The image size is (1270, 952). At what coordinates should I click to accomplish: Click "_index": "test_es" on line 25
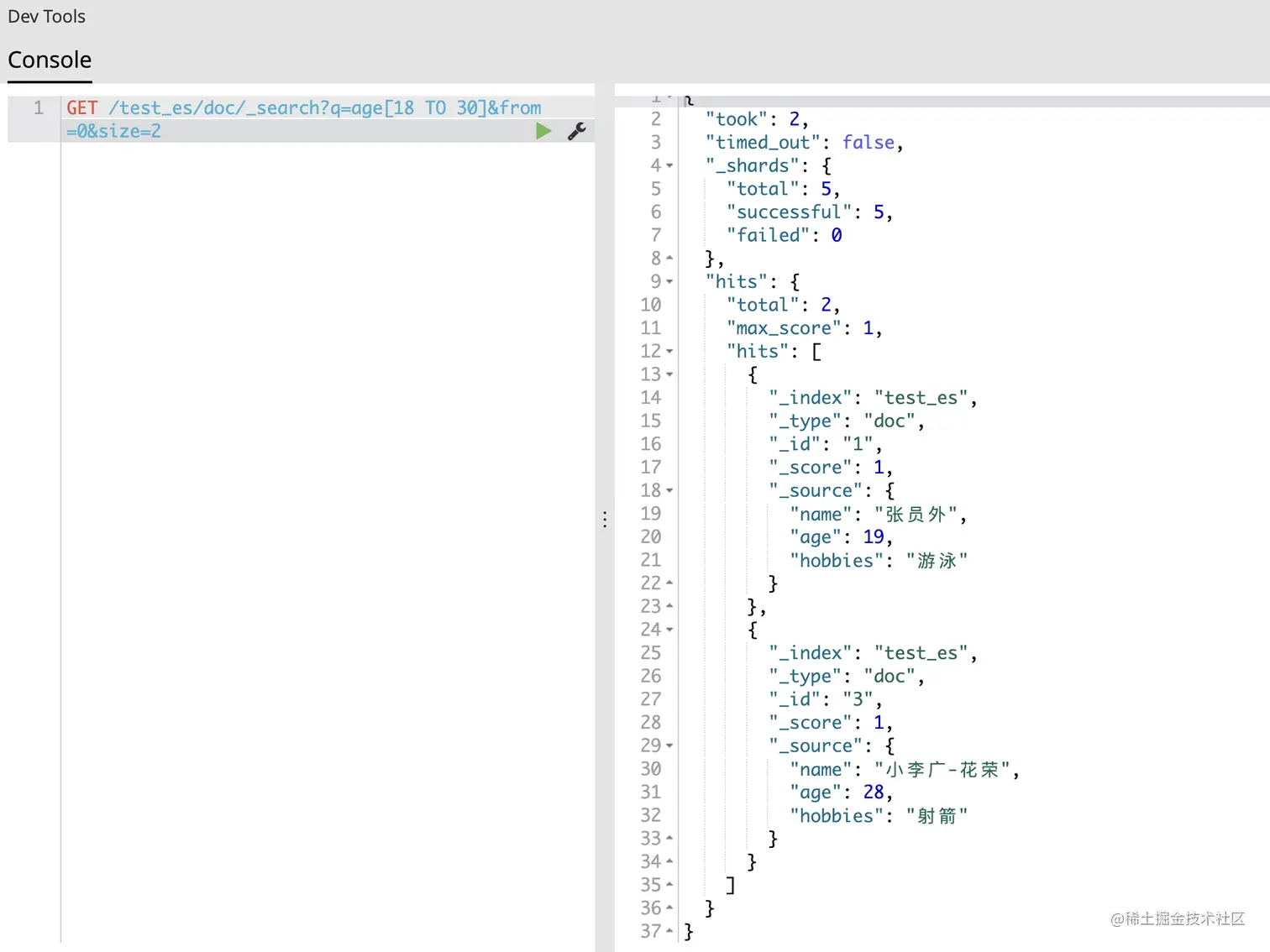[x=873, y=653]
